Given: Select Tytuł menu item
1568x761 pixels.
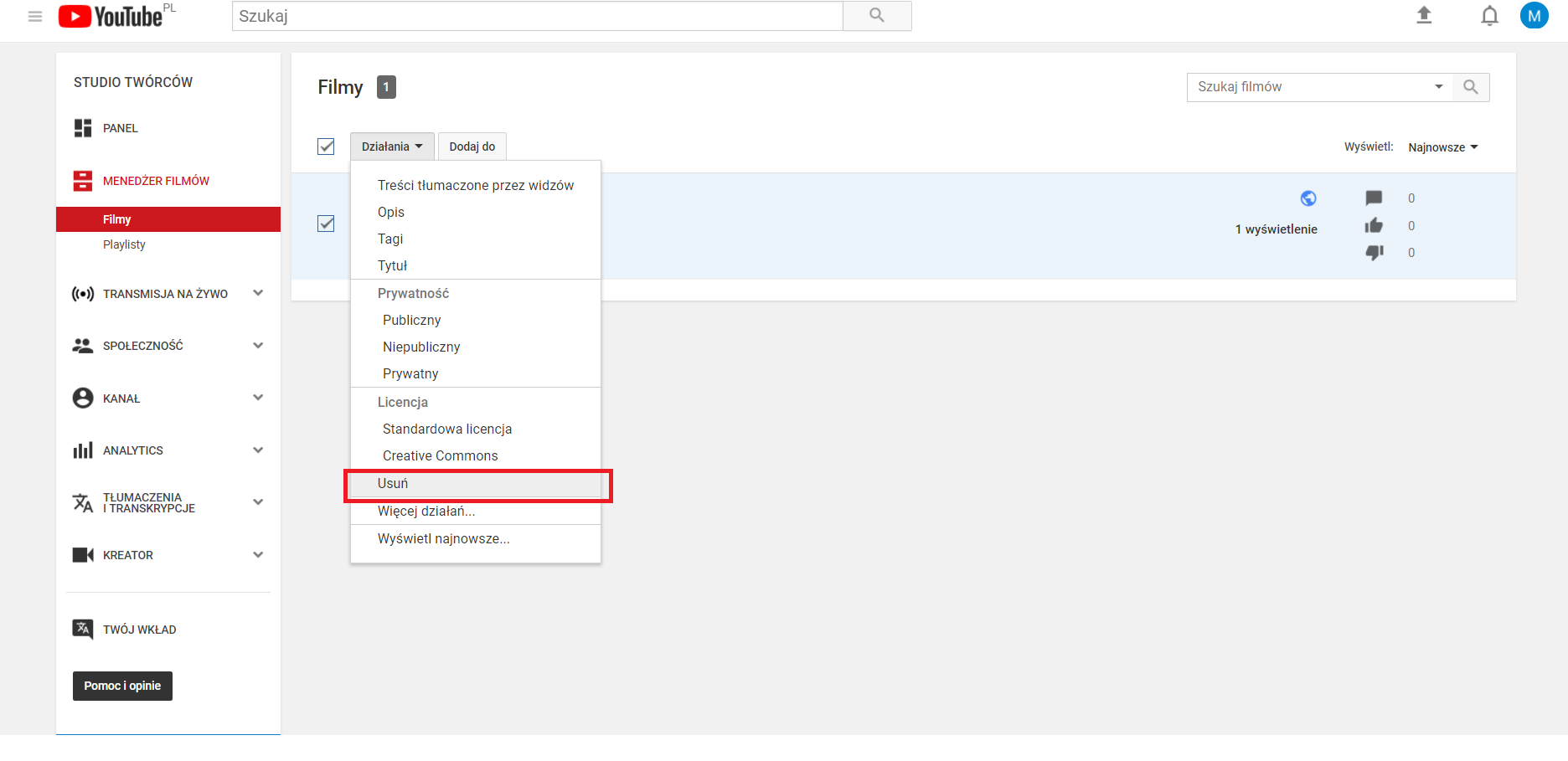Looking at the screenshot, I should click(x=476, y=265).
